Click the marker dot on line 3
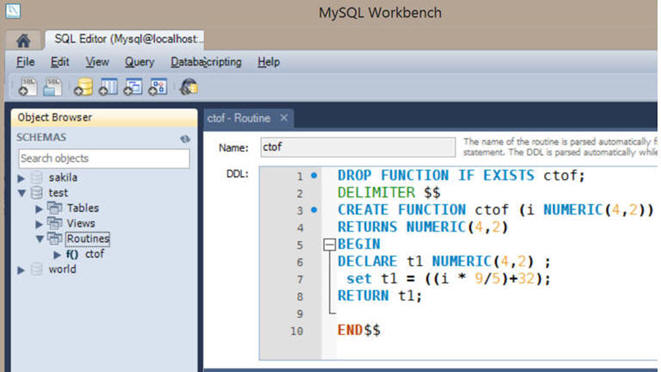661x372 pixels. pyautogui.click(x=314, y=210)
